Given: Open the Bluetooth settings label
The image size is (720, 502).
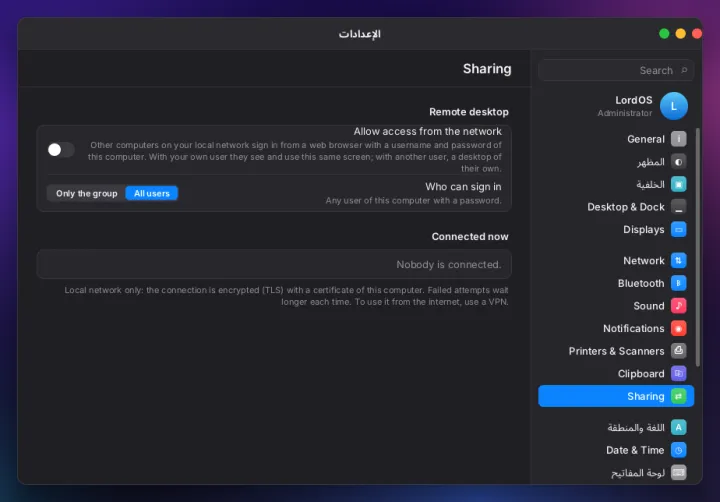Looking at the screenshot, I should [x=641, y=283].
